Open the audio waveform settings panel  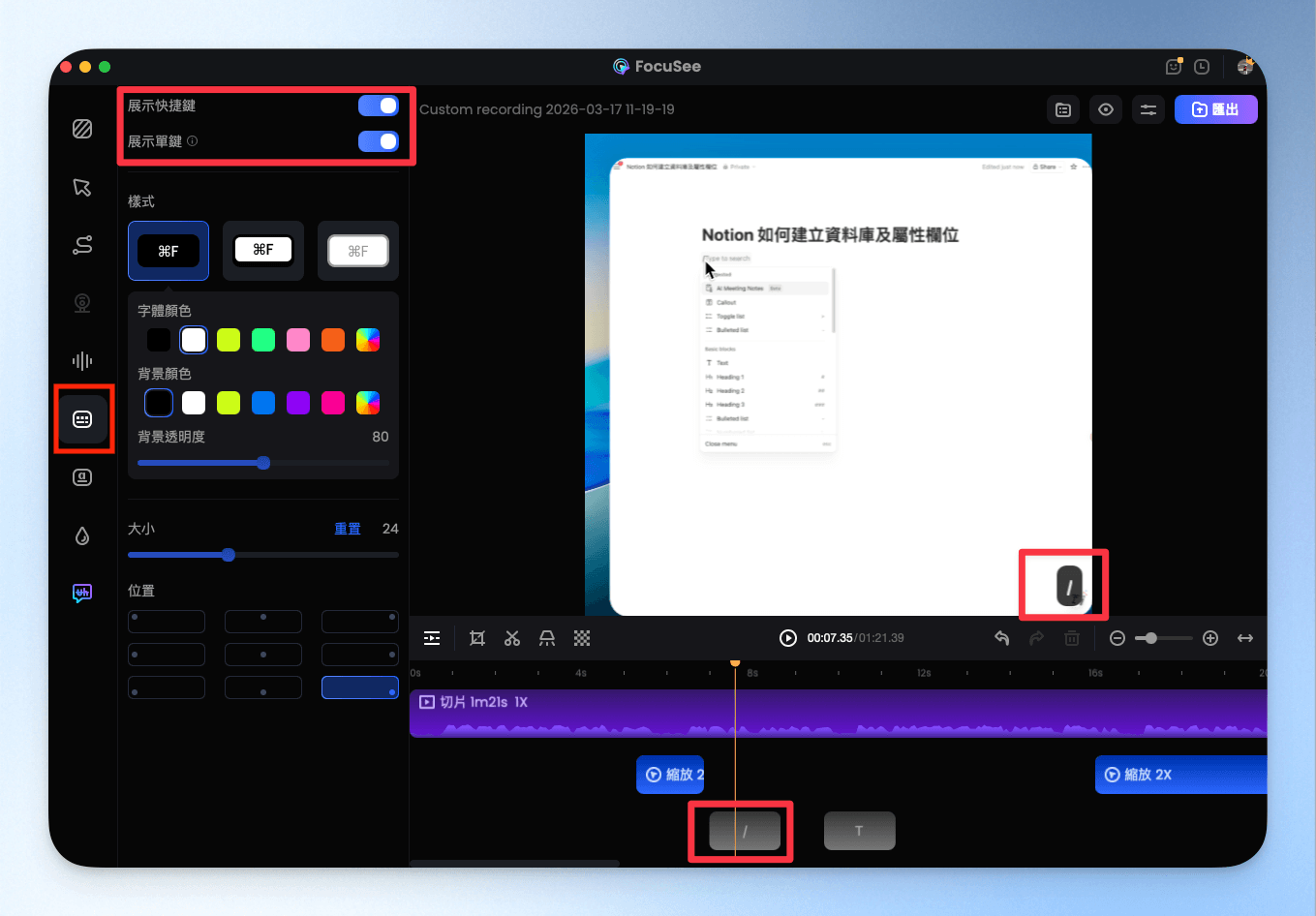click(x=82, y=361)
